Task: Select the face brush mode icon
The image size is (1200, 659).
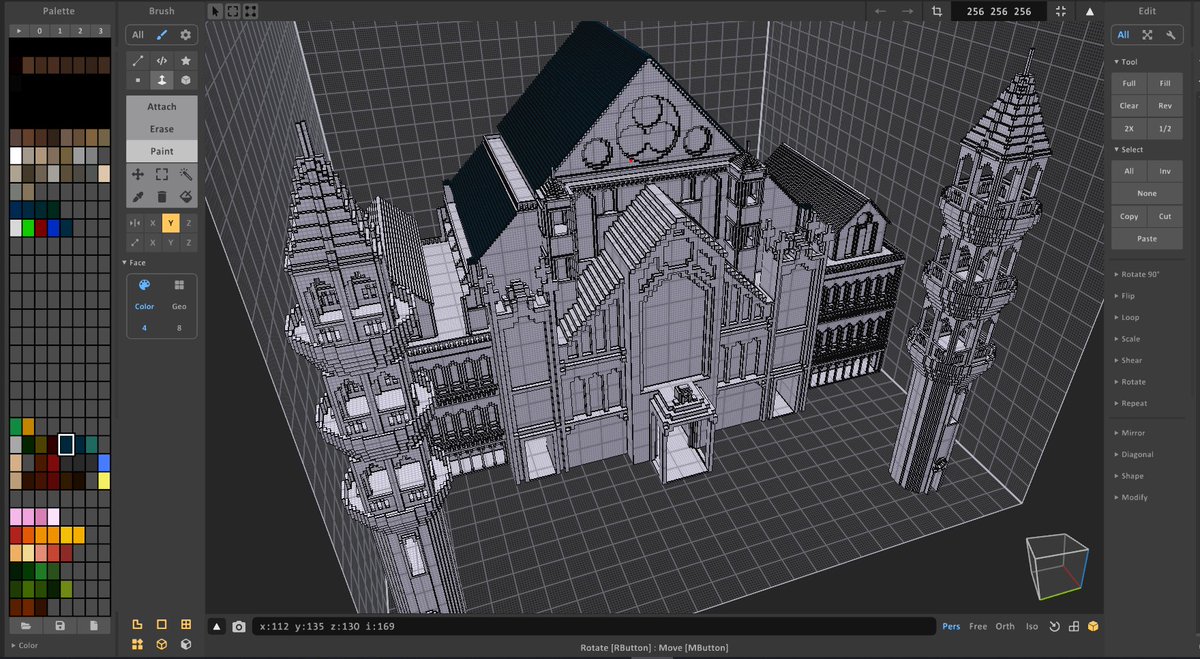Action: (x=162, y=80)
